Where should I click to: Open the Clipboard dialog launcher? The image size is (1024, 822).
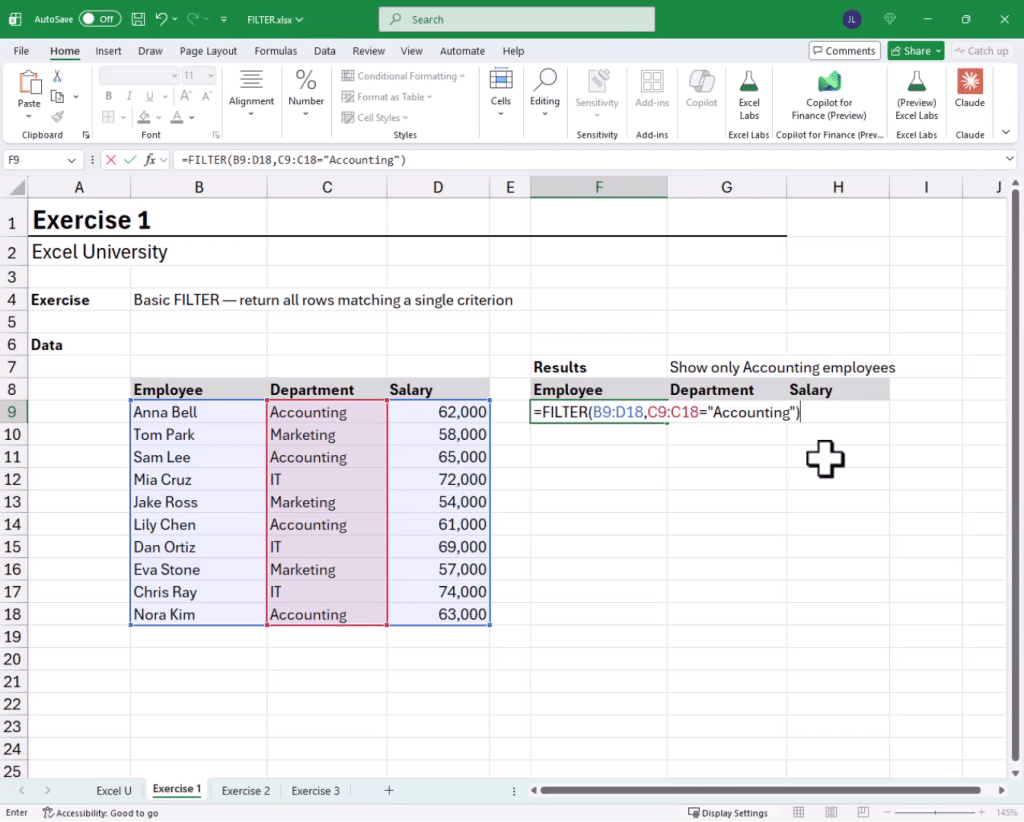click(x=86, y=135)
